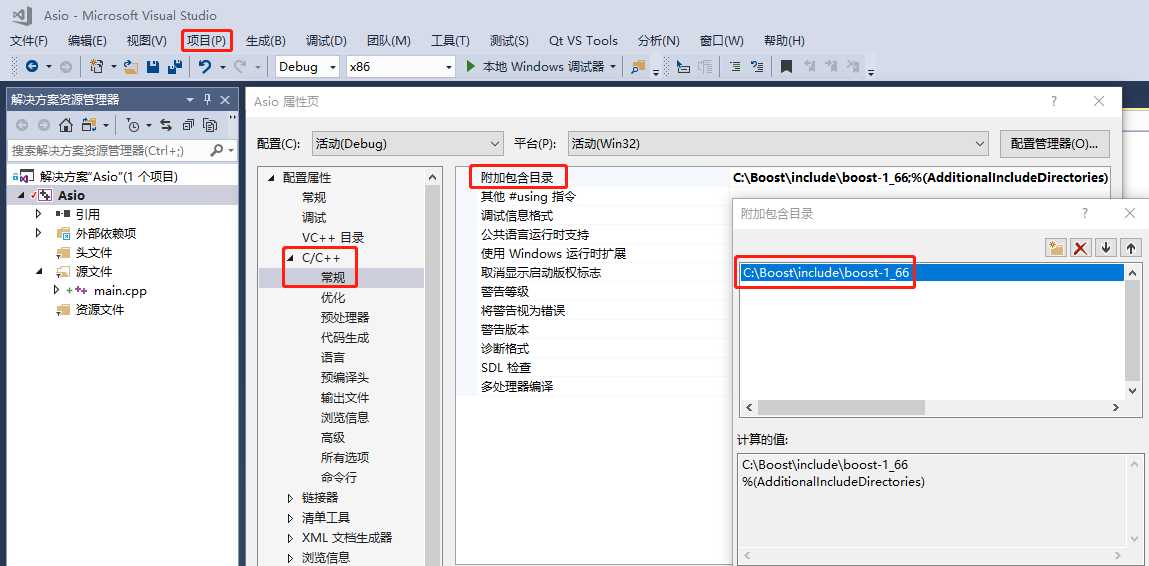Open the 项目(P) menu
Image resolution: width=1149 pixels, height=566 pixels.
(x=207, y=41)
